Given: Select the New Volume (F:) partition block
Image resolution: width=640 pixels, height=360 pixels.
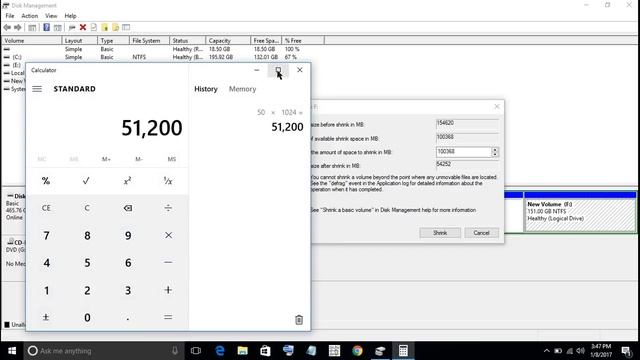Looking at the screenshot, I should click(x=580, y=212).
